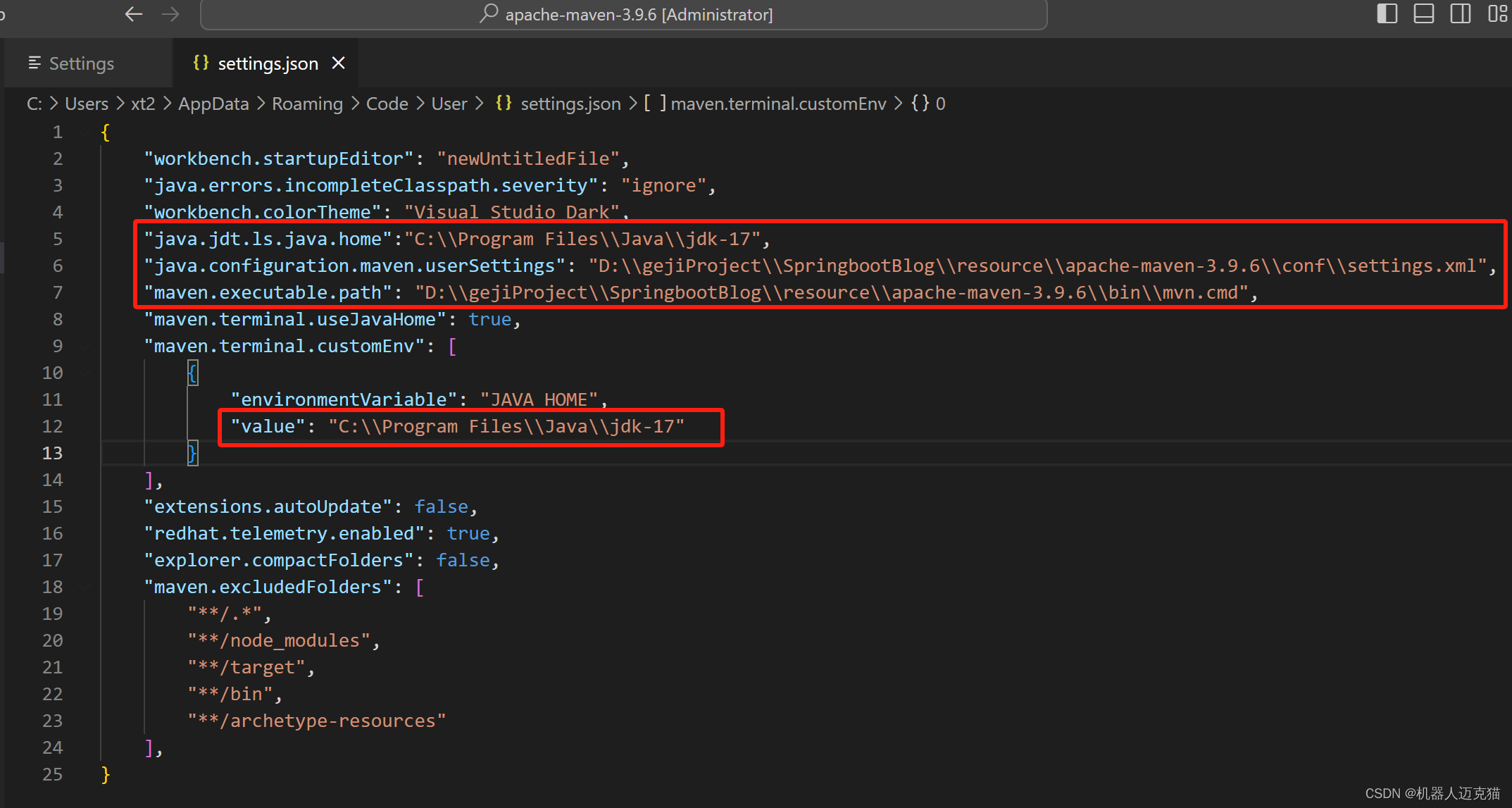Open the maven.terminal.customEnv breadcrumb dropdown
This screenshot has width=1512, height=808.
(x=778, y=104)
